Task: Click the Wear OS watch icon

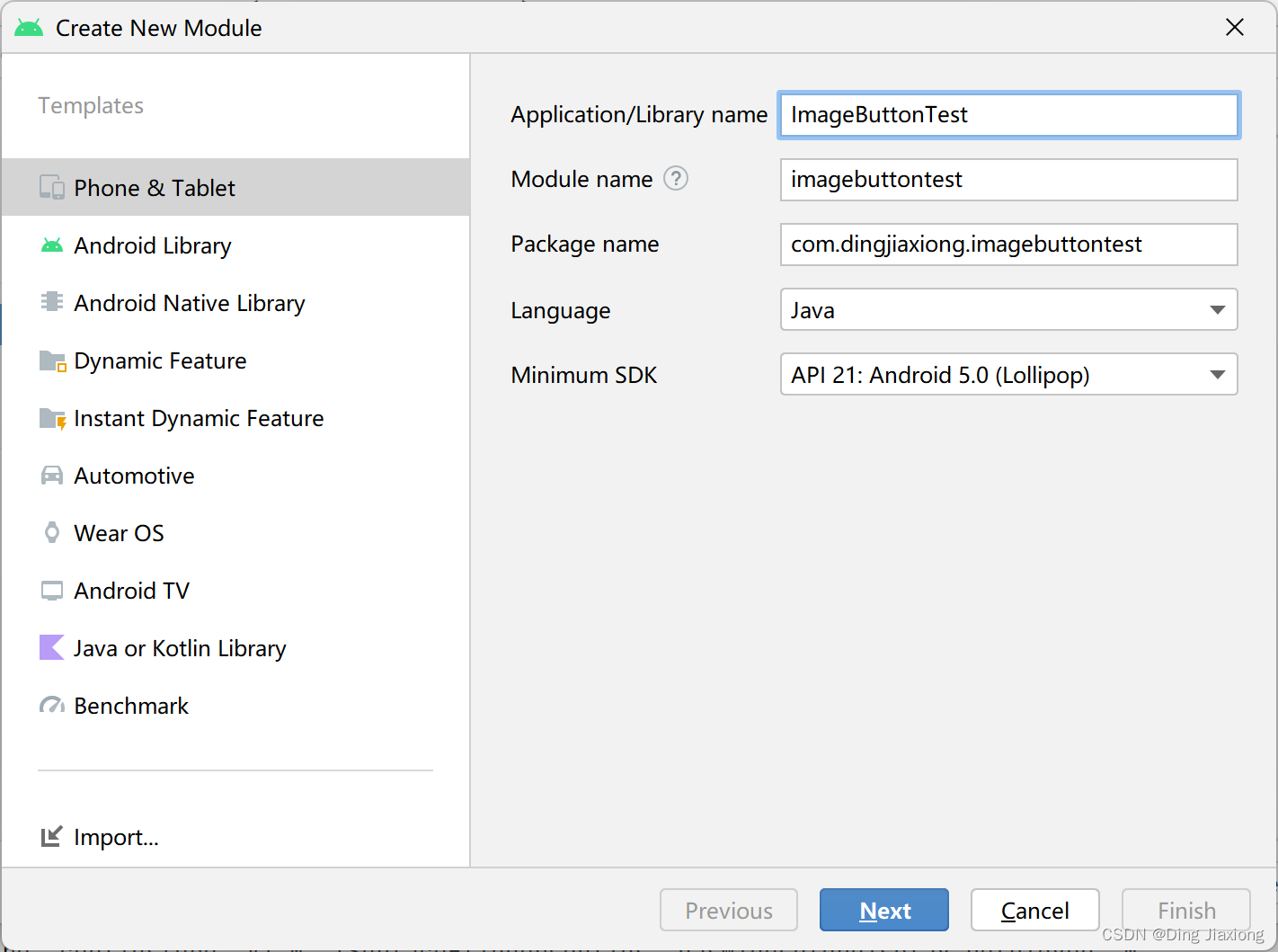Action: [52, 532]
